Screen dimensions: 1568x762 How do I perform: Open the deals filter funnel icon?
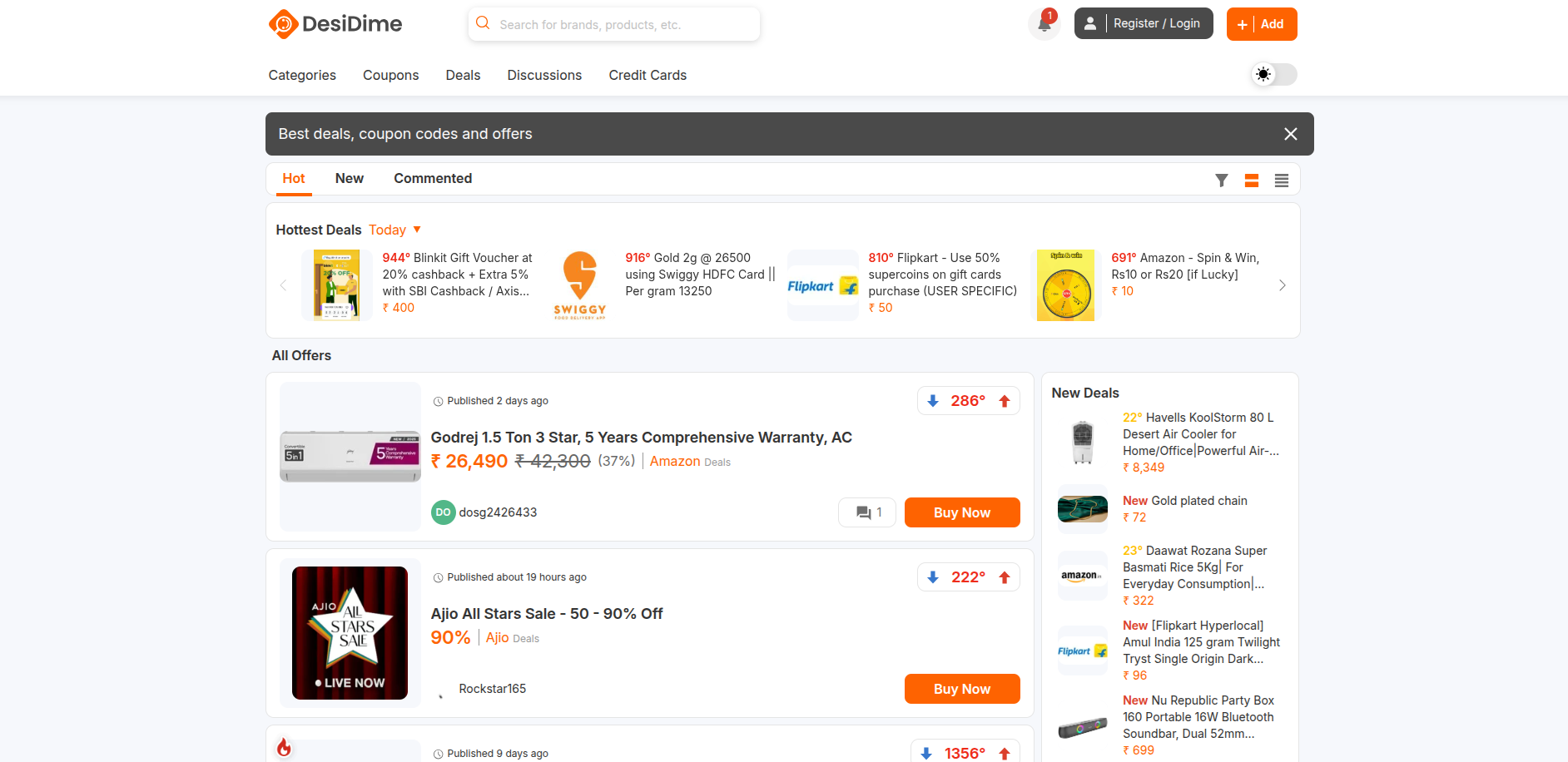(x=1221, y=181)
